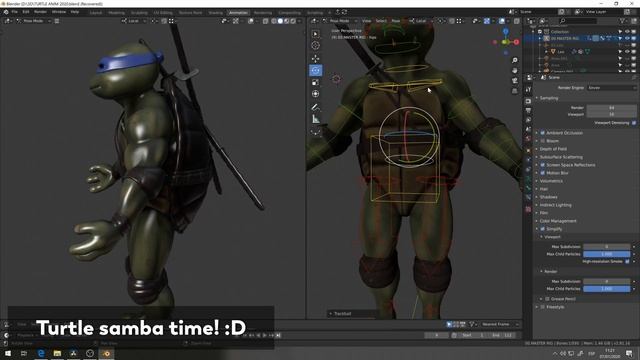Toggle the Simplify checkbox
Screen dimensions: 640x360
coord(543,229)
